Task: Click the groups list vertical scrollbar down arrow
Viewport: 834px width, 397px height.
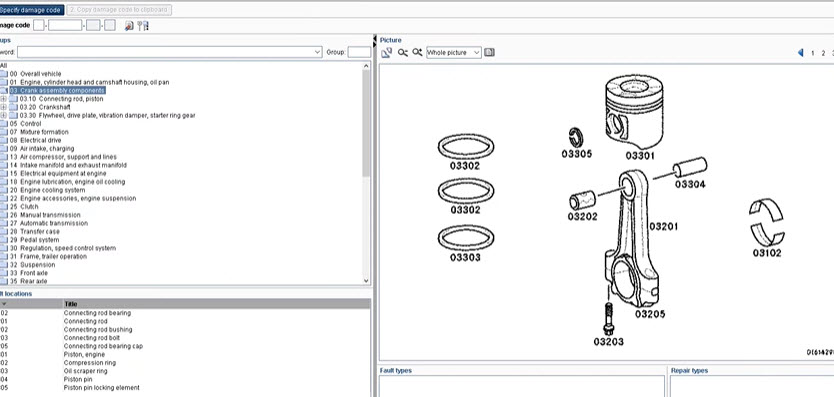Action: (x=366, y=280)
